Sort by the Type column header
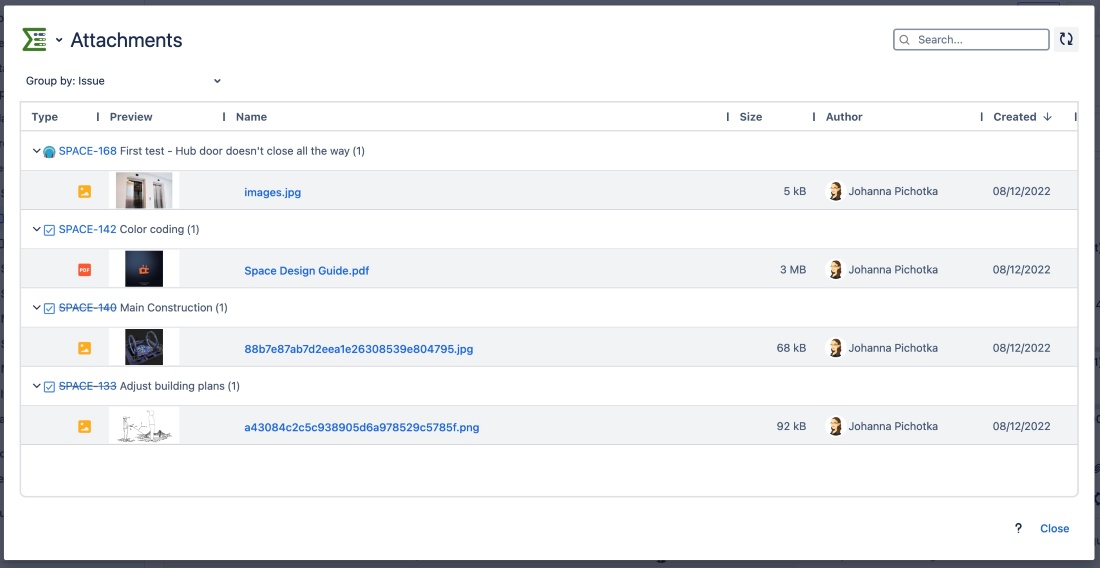 click(x=45, y=117)
